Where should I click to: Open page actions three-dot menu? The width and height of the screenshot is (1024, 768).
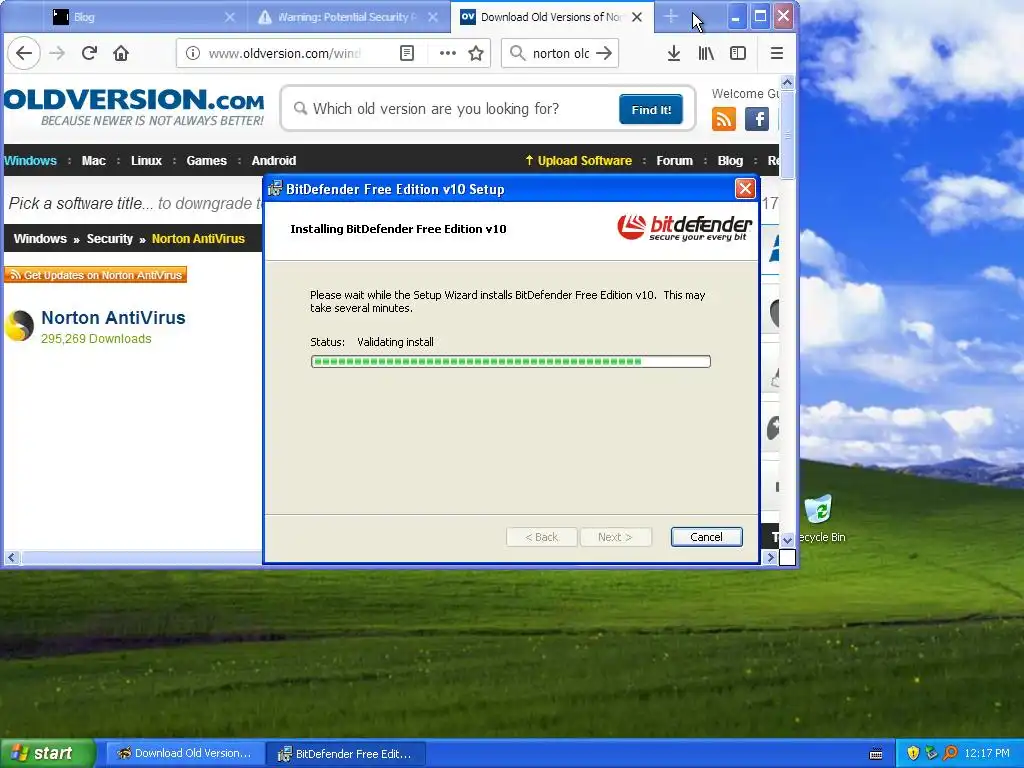coord(447,53)
